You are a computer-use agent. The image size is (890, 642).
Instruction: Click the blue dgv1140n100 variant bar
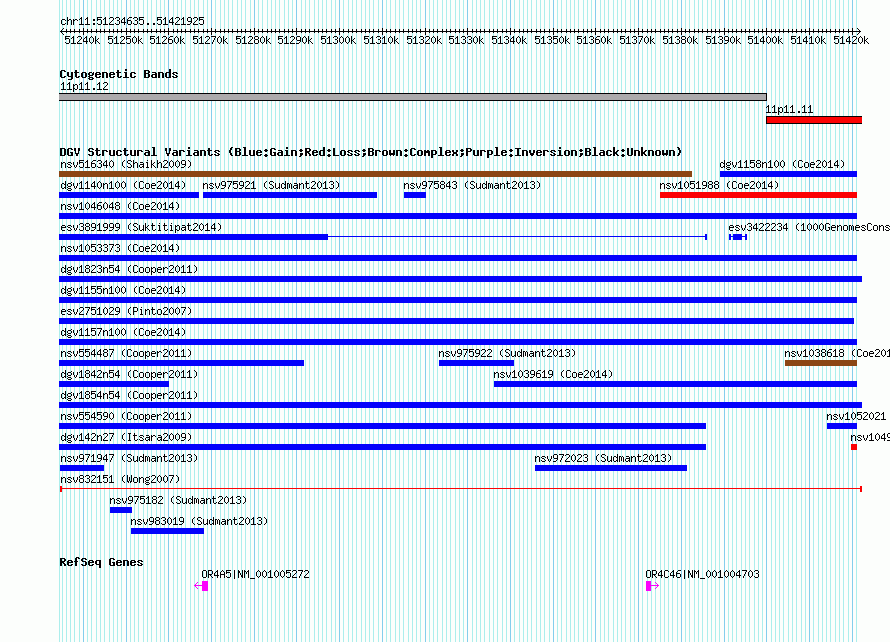click(x=129, y=195)
